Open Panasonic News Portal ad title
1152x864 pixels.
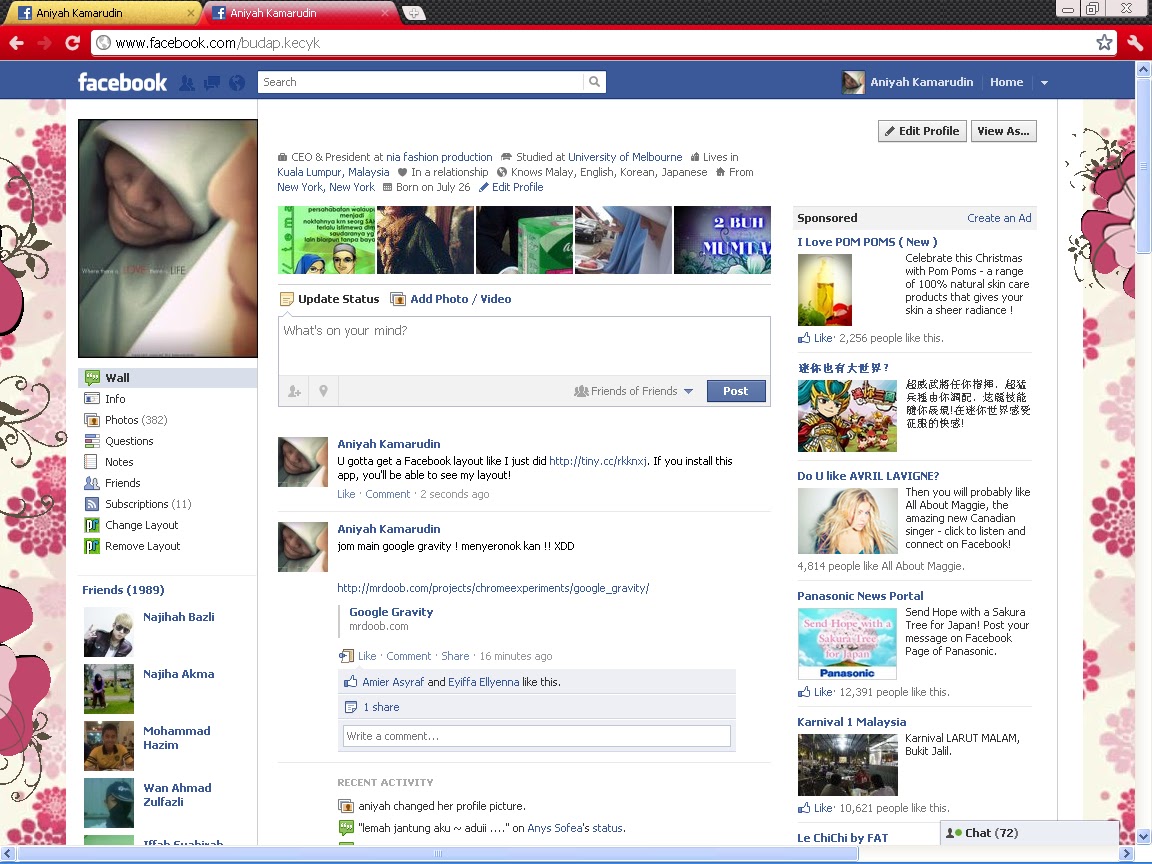coord(860,596)
